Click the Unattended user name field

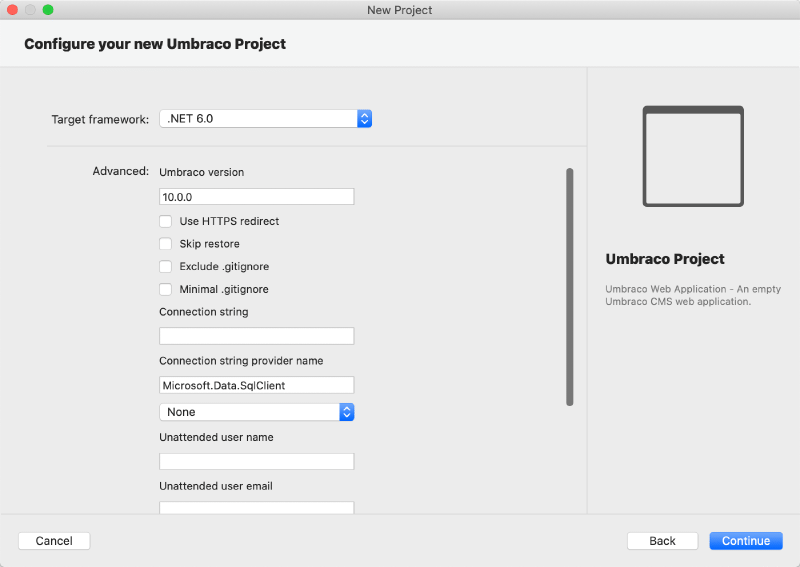coord(257,461)
